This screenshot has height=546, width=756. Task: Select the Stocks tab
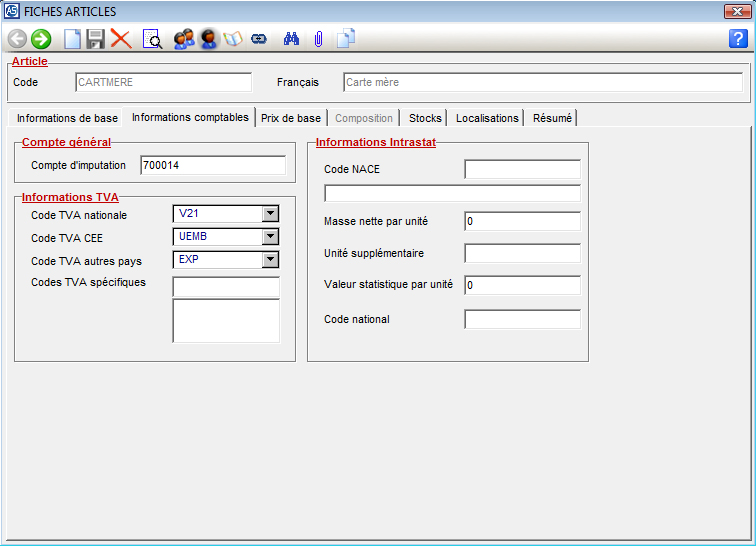click(425, 118)
